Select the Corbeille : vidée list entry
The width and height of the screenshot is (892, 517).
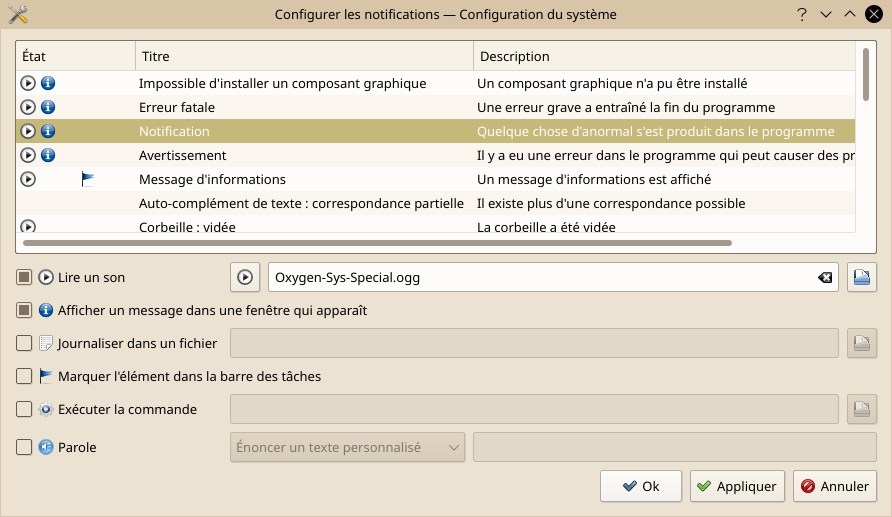tap(435, 225)
